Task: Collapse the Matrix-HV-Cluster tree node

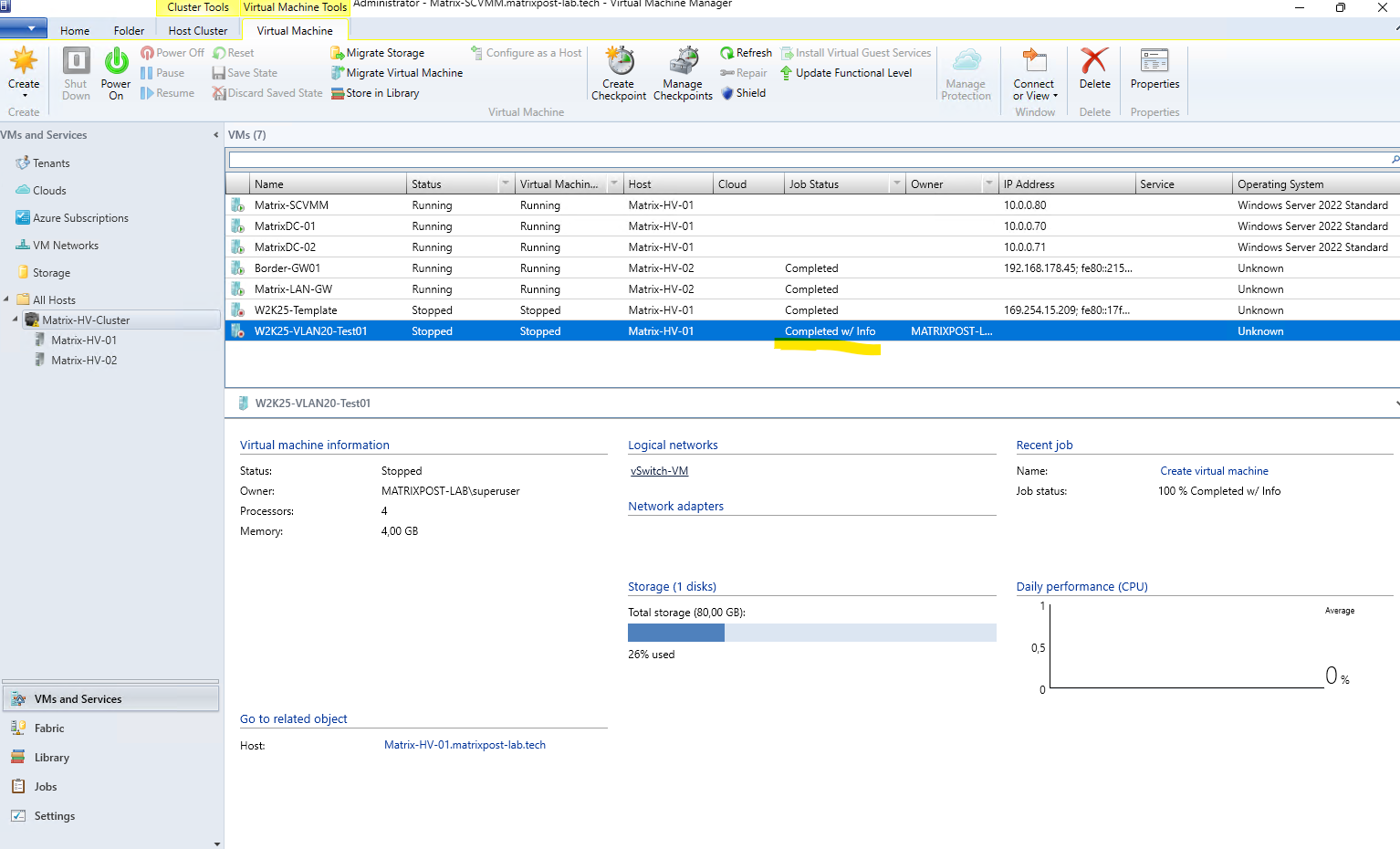Action: coord(16,320)
